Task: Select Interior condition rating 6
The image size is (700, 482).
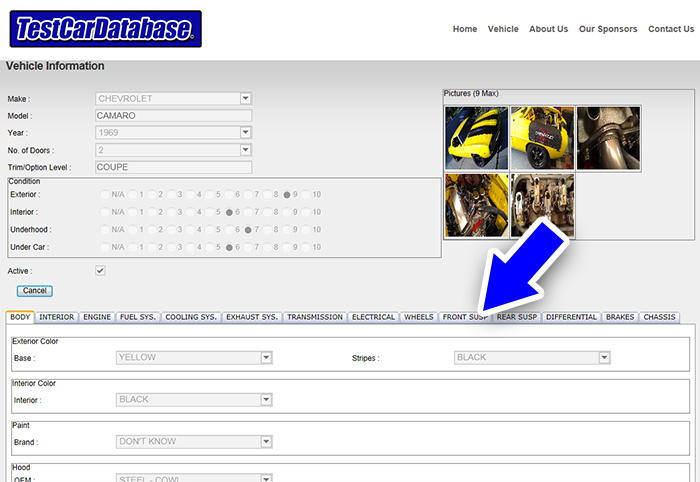Action: [x=229, y=212]
